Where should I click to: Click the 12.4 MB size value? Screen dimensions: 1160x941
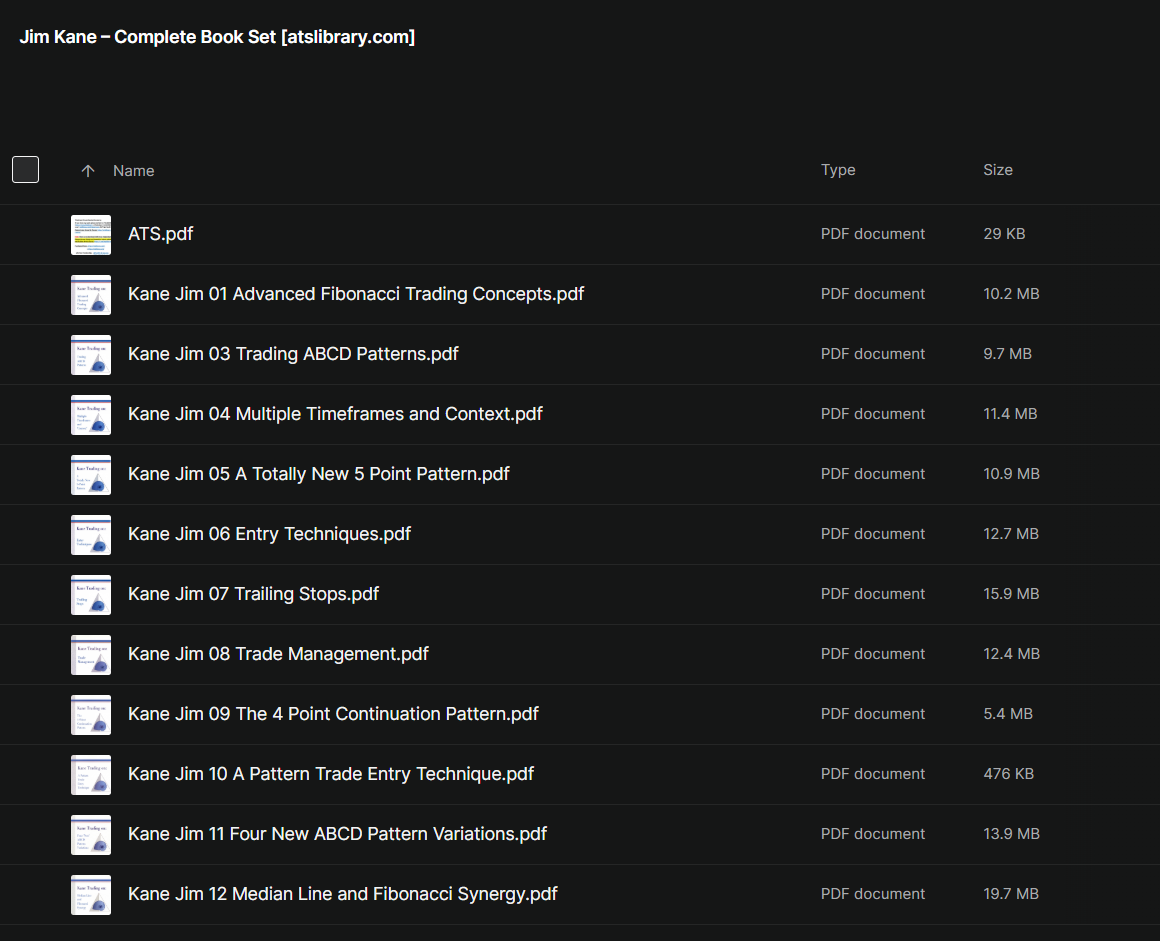1011,653
